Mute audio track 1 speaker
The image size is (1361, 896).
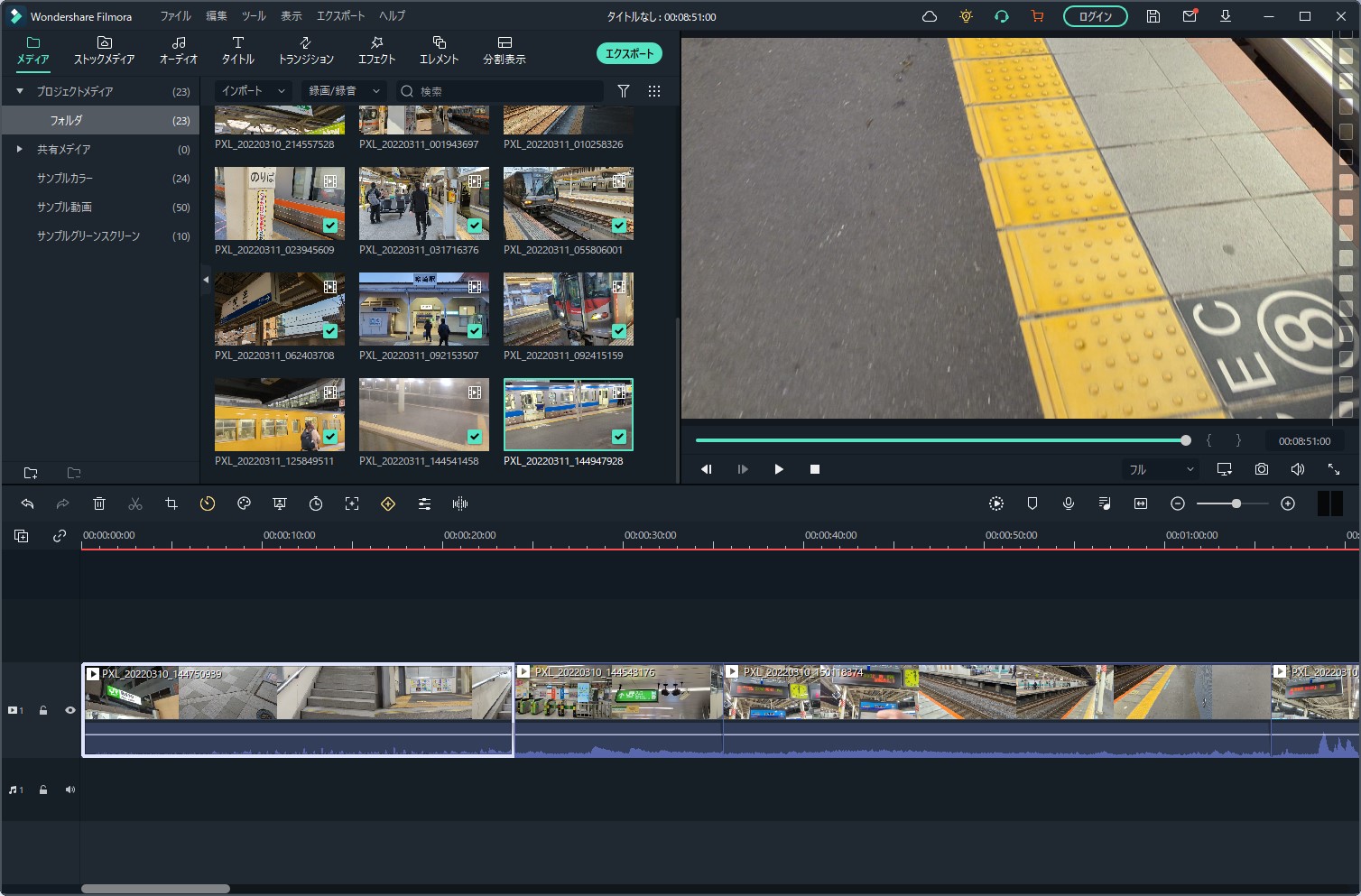69,790
